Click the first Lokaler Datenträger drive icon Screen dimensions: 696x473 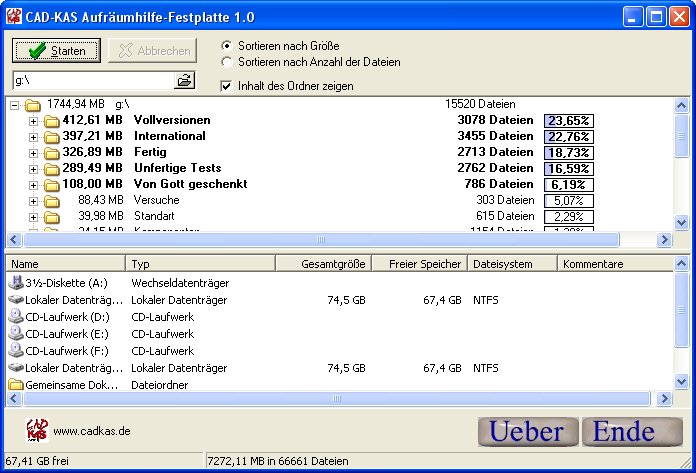(16, 300)
